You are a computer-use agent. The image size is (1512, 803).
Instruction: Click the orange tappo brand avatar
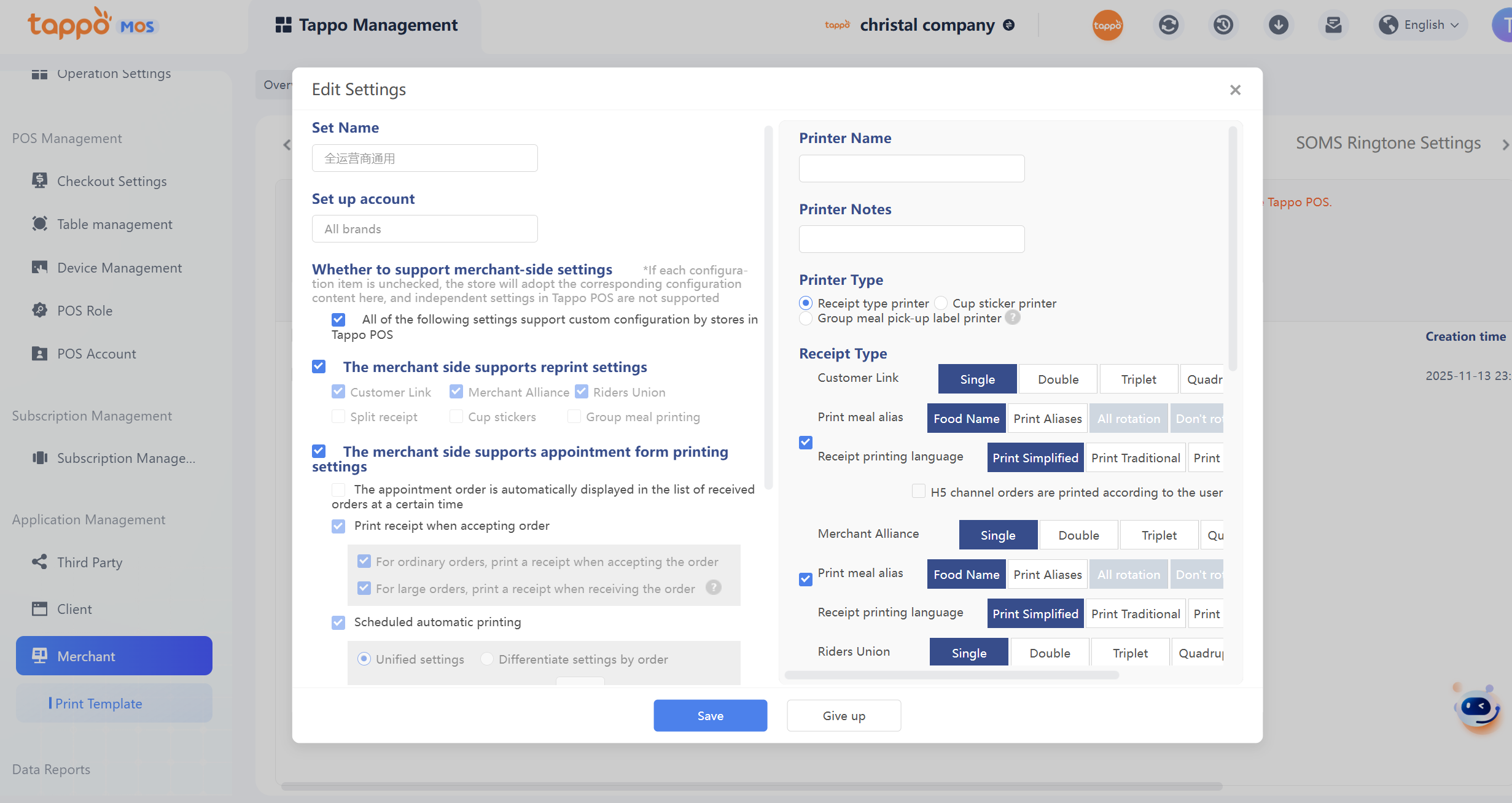tap(1107, 25)
